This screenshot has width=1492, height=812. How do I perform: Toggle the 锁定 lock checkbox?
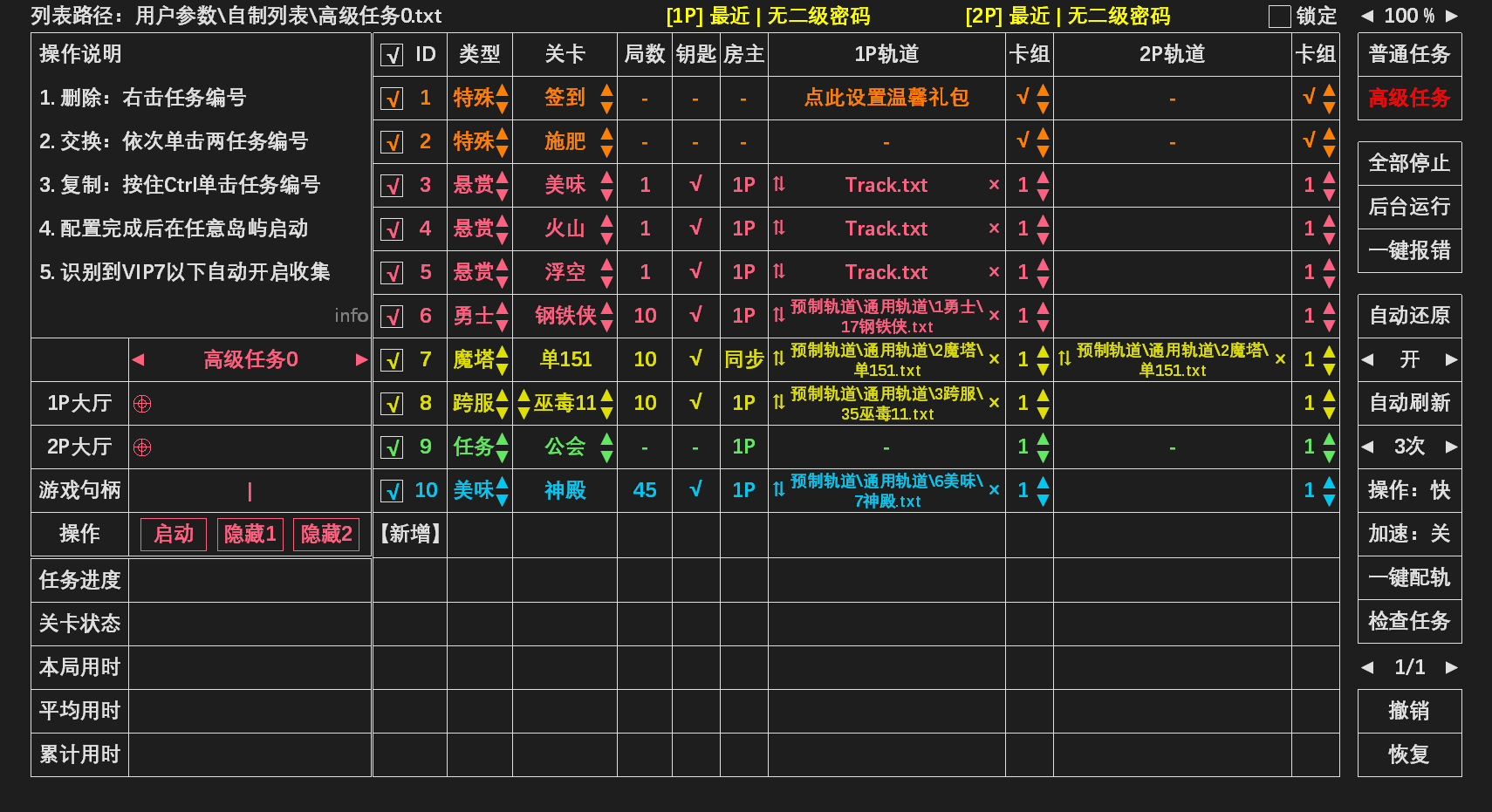coord(1279,17)
